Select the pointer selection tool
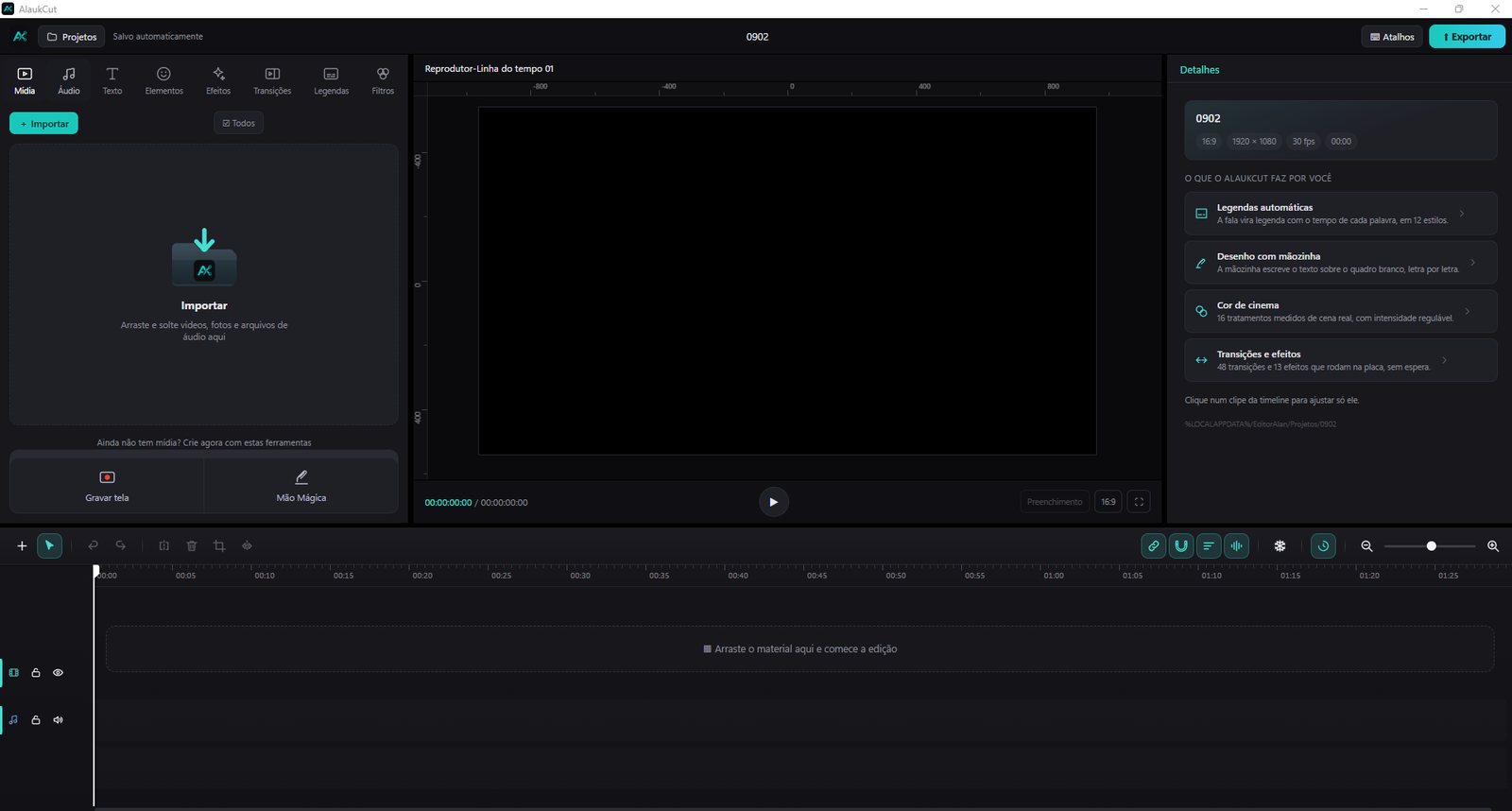 pos(50,545)
